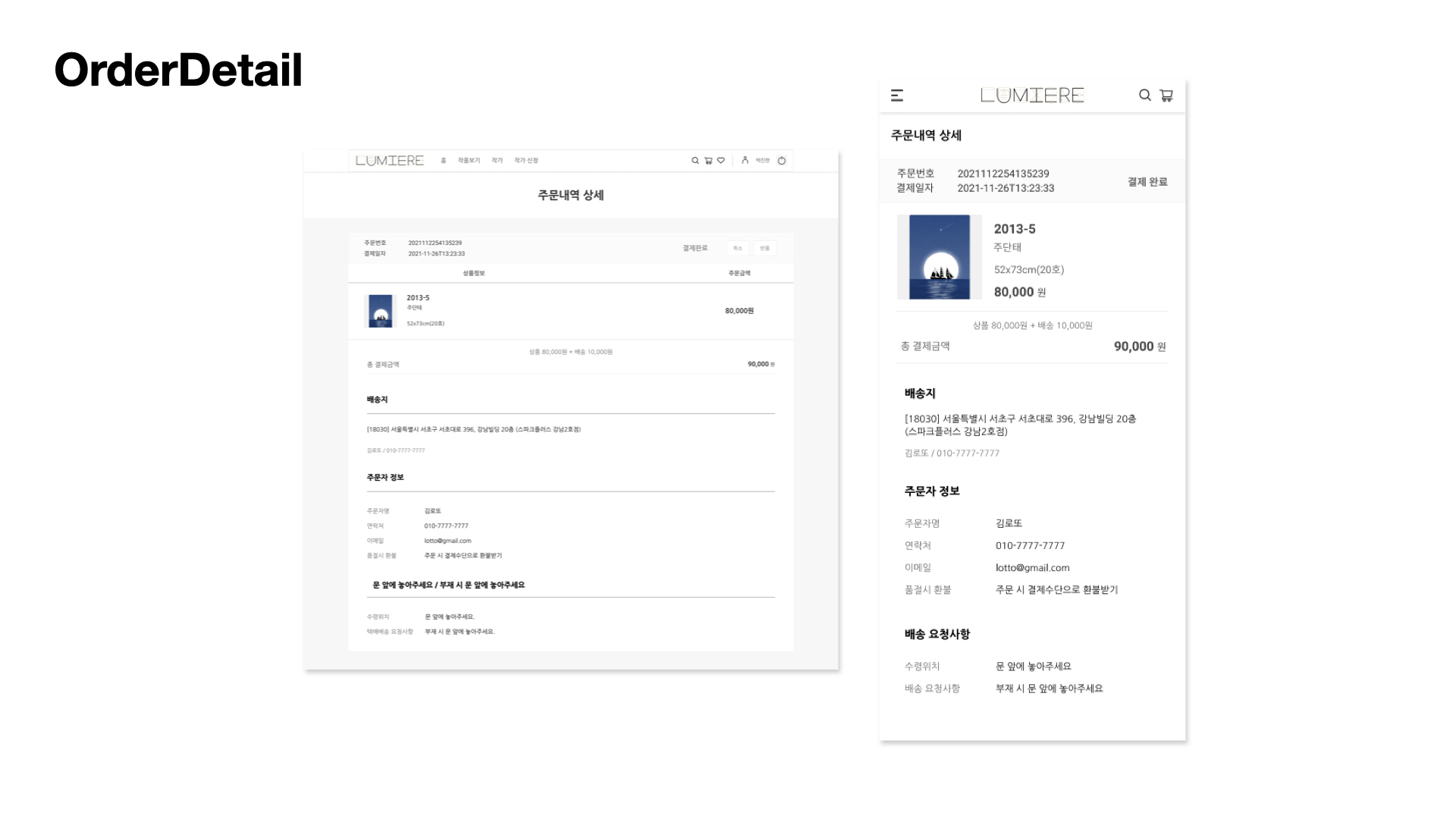Open the 작가 menu item
The width and height of the screenshot is (1456, 819).
click(x=497, y=161)
